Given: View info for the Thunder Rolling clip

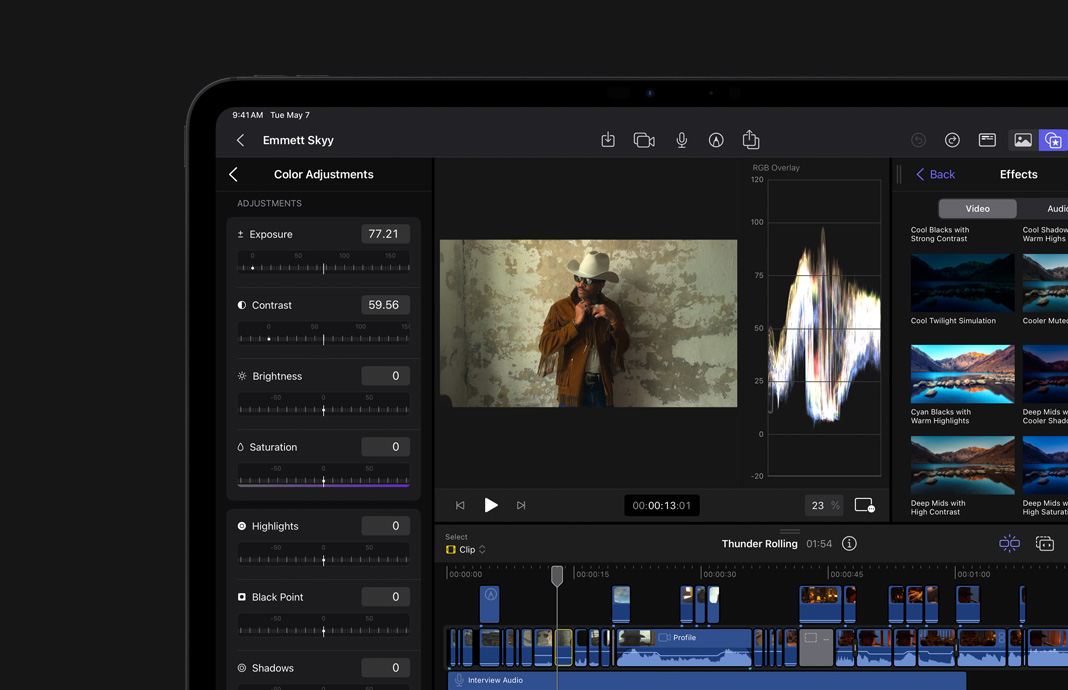Looking at the screenshot, I should [848, 543].
